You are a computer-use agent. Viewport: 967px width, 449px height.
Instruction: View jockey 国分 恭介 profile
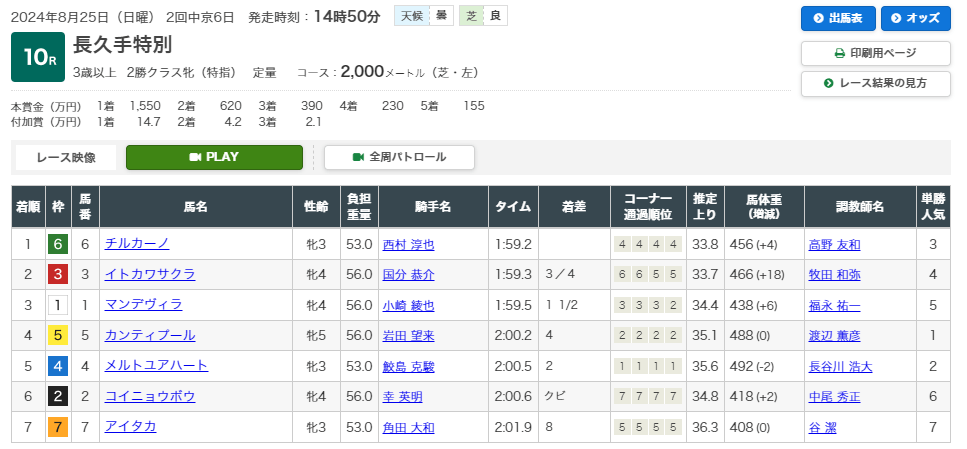tap(408, 274)
